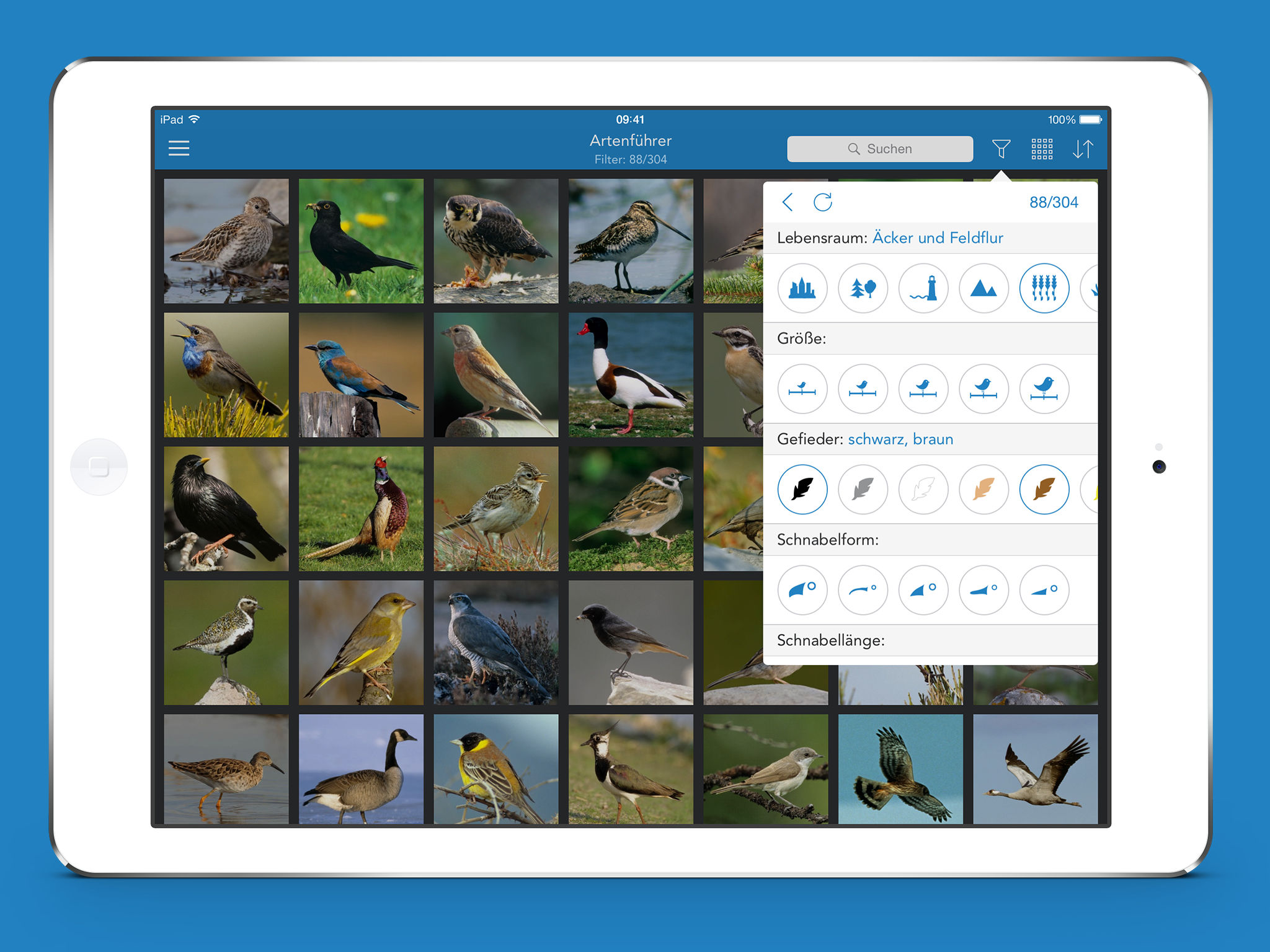Tap the Schnabellänge section header
The height and width of the screenshot is (952, 1270).
point(831,640)
